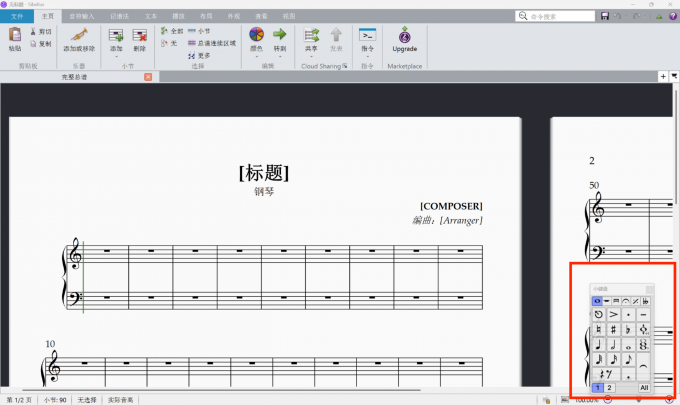Click the Upgrade Marketplace icon
The image size is (680, 405).
pos(405,35)
